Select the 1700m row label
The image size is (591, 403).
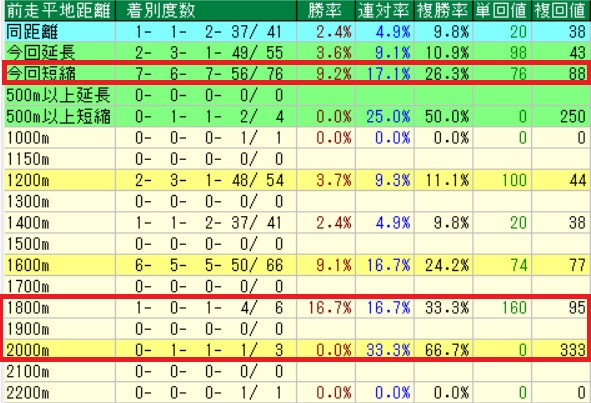(x=28, y=286)
